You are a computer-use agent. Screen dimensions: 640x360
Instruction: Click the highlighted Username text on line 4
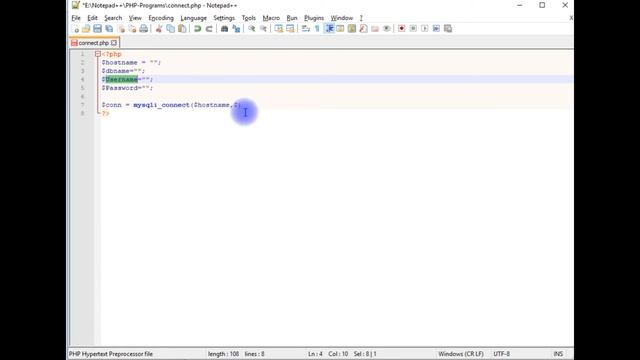pos(122,79)
